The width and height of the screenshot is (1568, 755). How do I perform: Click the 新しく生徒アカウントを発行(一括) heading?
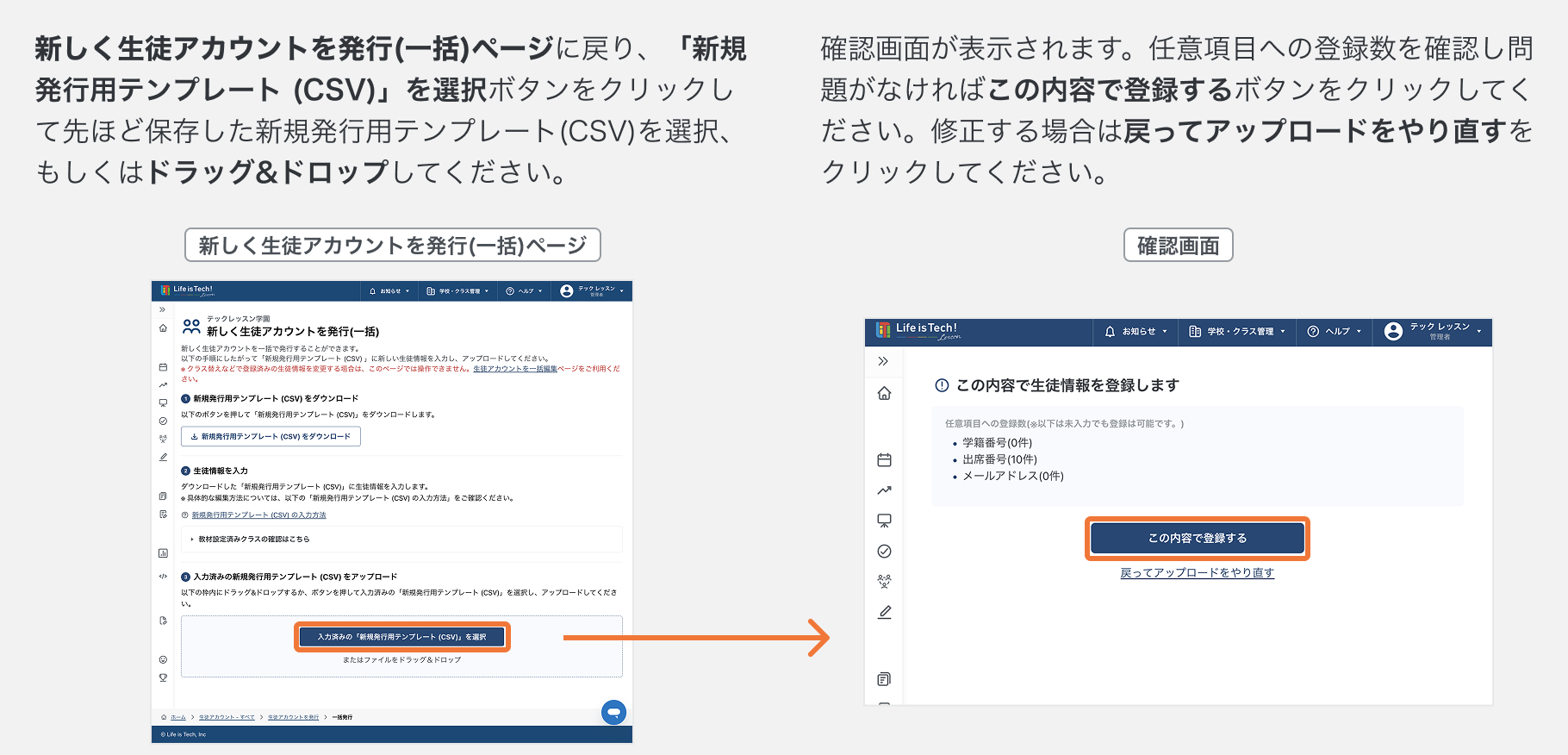(x=293, y=332)
